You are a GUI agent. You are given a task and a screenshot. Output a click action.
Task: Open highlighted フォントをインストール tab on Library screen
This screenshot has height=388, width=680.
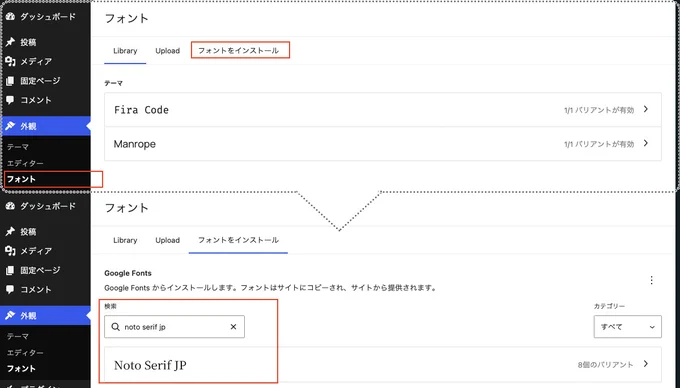pyautogui.click(x=240, y=50)
